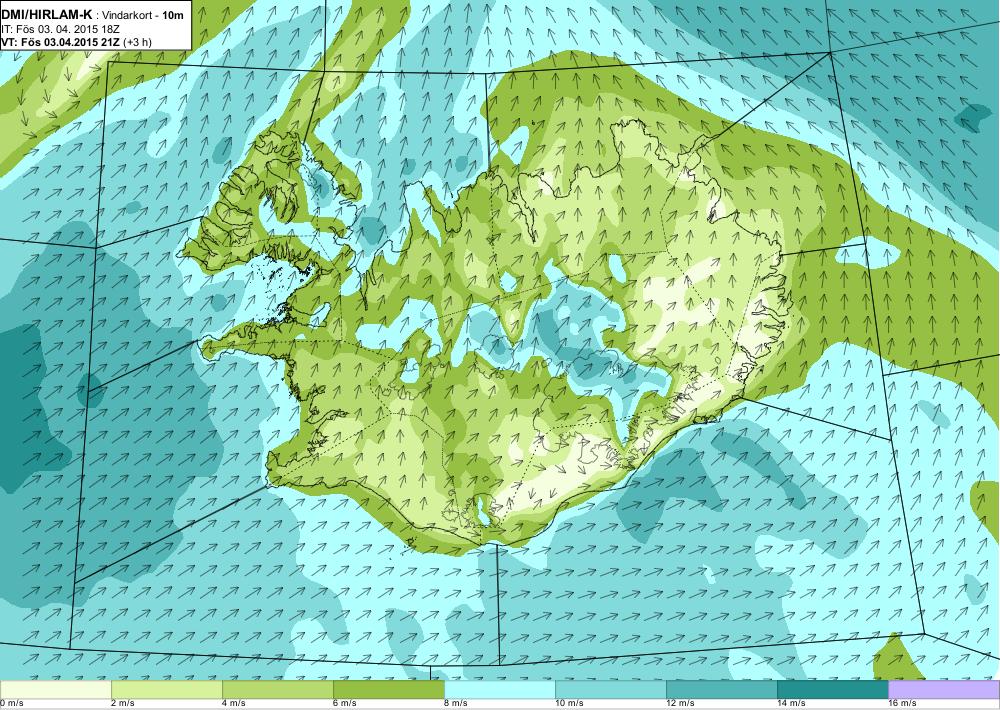The image size is (1000, 710).
Task: Click the '14 m/s' legend label
Action: pyautogui.click(x=791, y=704)
